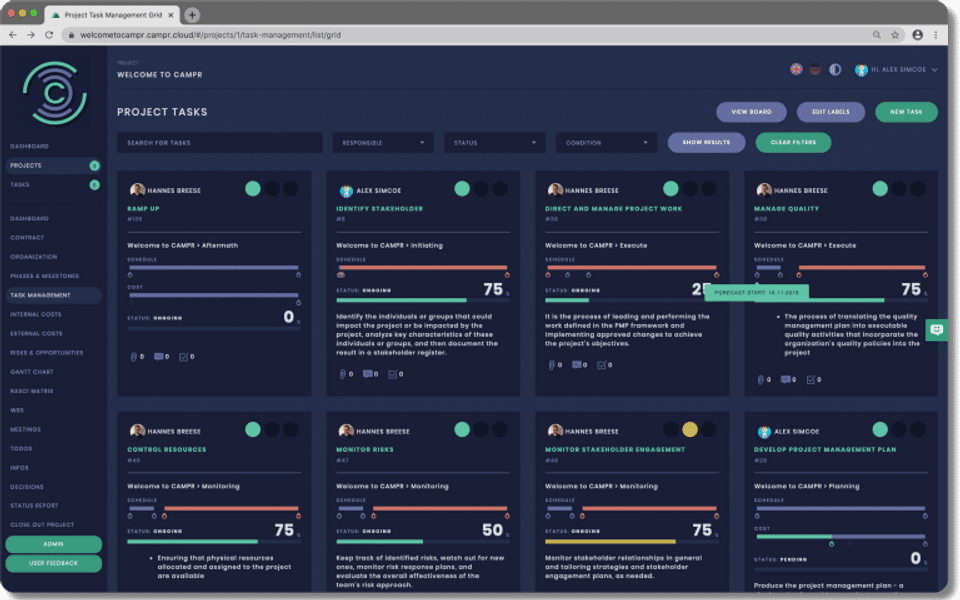
Task: Bookmark the page with the star icon
Action: pyautogui.click(x=894, y=35)
